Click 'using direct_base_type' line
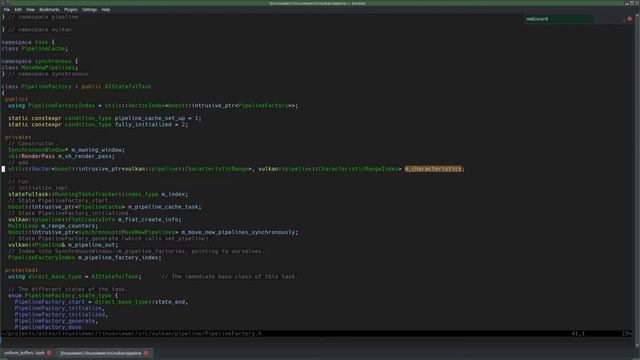 pyautogui.click(x=75, y=276)
